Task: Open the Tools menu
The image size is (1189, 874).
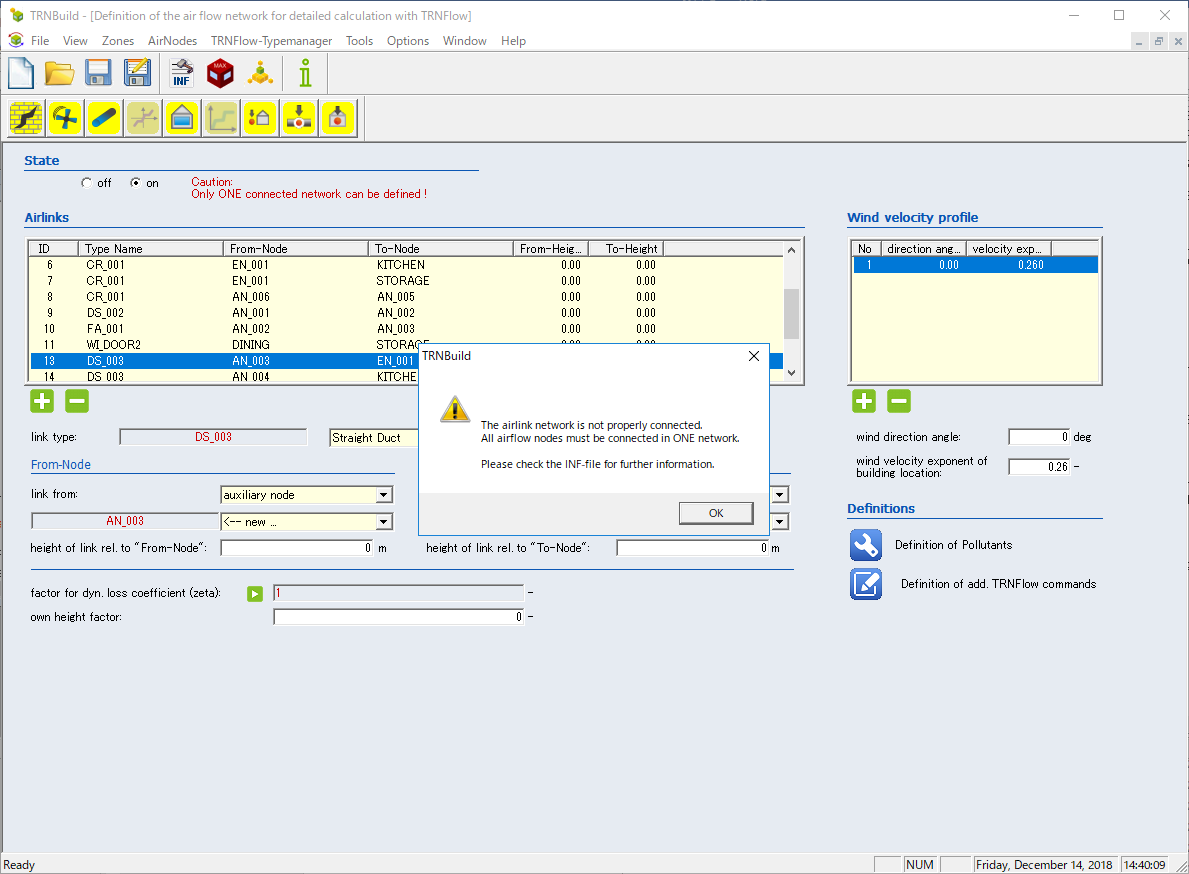Action: [x=359, y=41]
